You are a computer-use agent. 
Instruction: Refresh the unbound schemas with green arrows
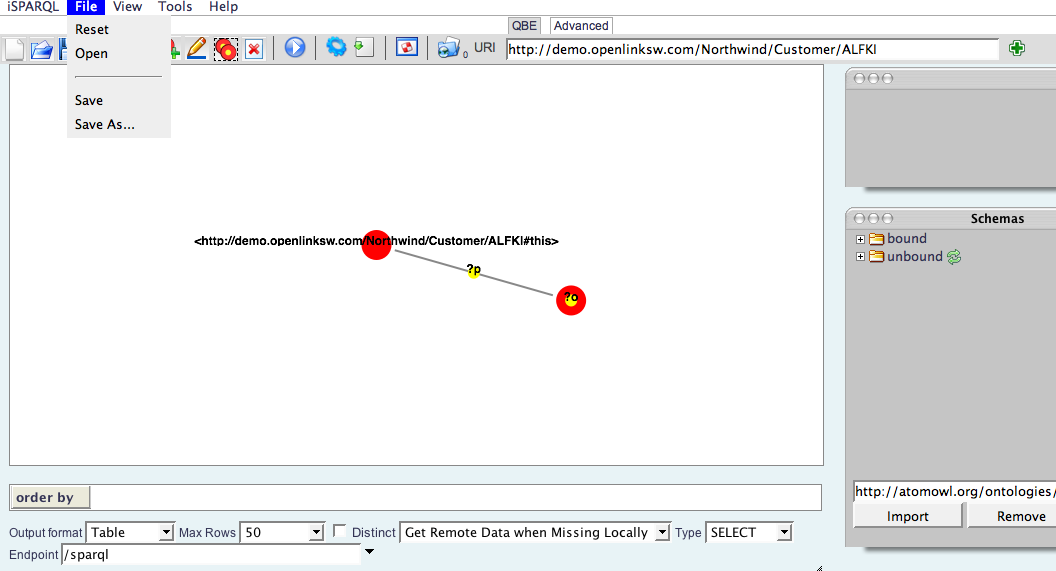tap(954, 257)
